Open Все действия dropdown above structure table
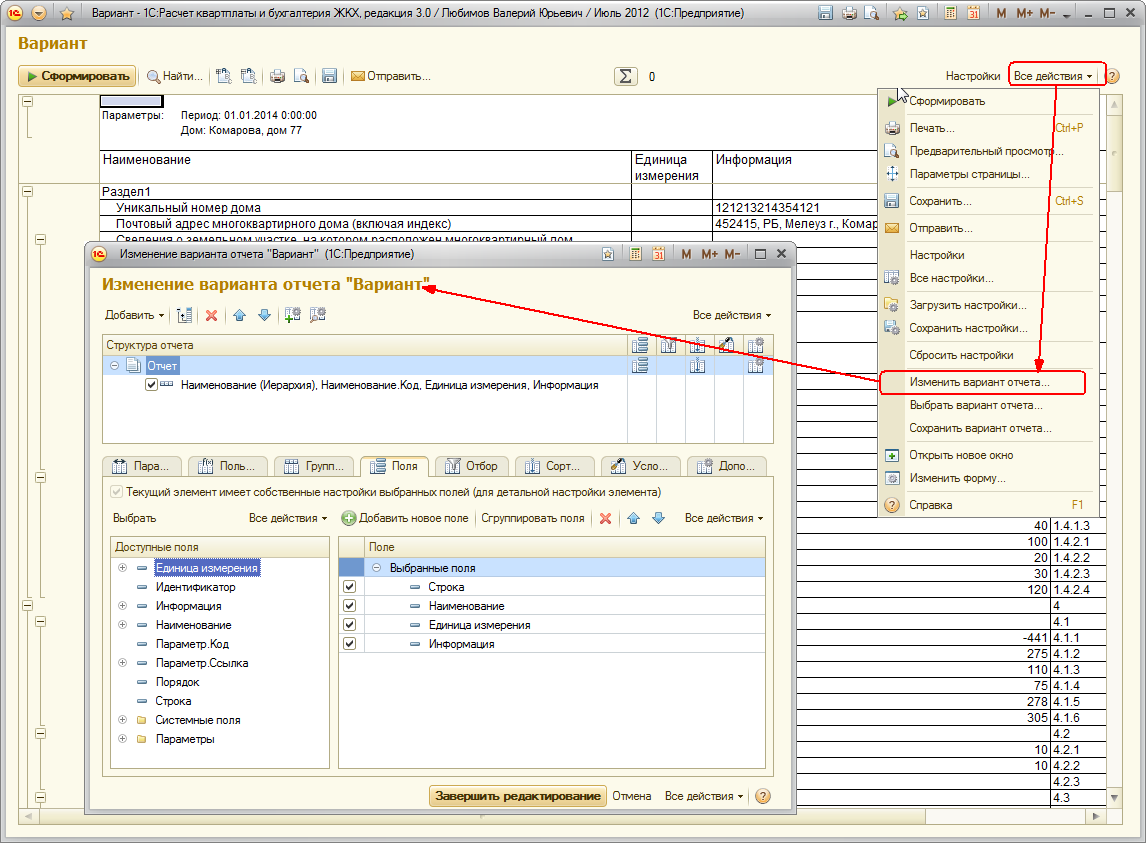 tap(732, 315)
